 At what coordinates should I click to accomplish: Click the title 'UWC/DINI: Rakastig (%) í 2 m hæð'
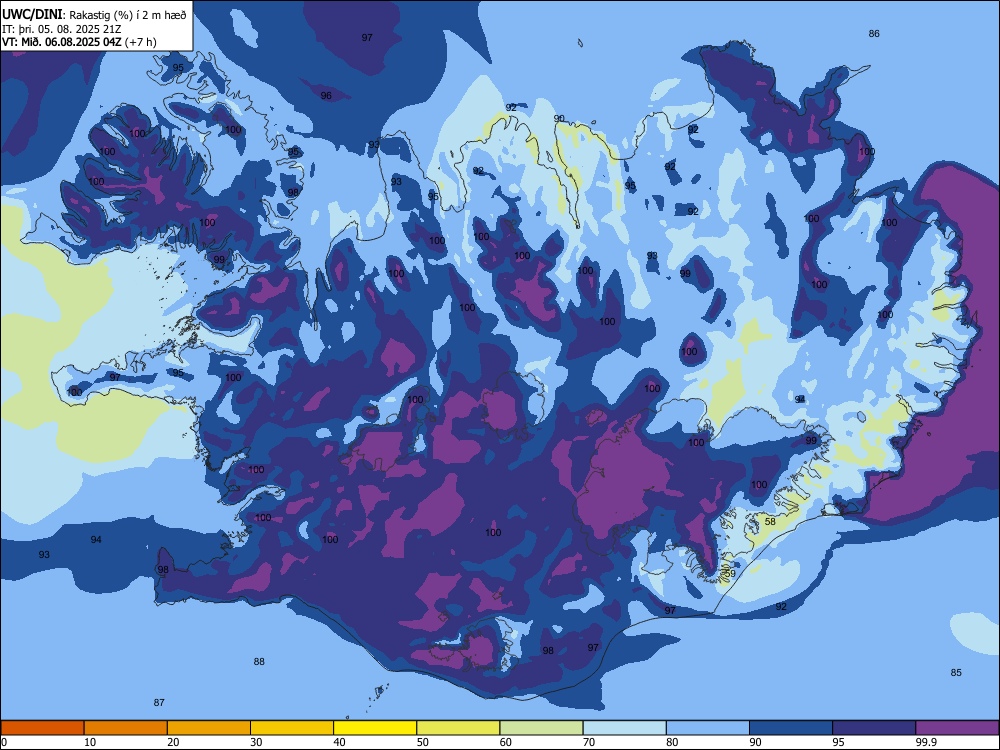(95, 15)
